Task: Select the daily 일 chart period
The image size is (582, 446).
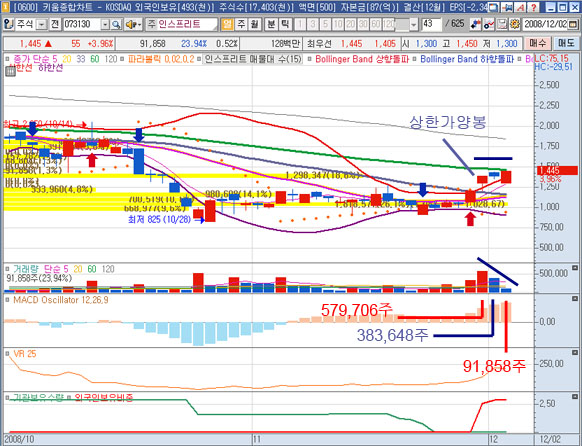Action: [x=227, y=24]
